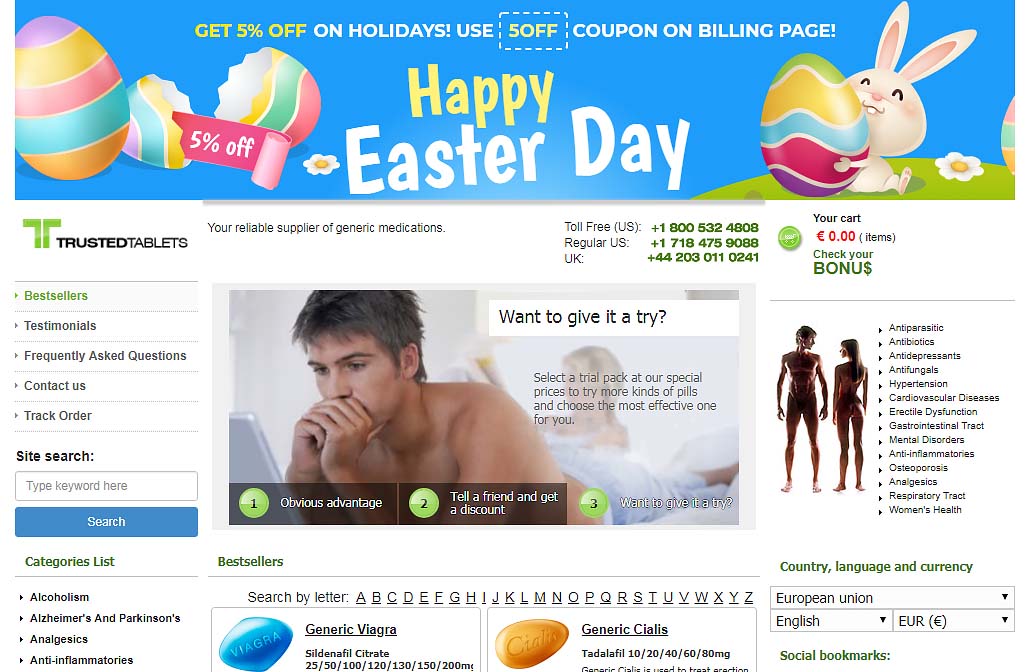The image size is (1030, 672).
Task: Click the green shopping cart icon
Action: point(789,238)
